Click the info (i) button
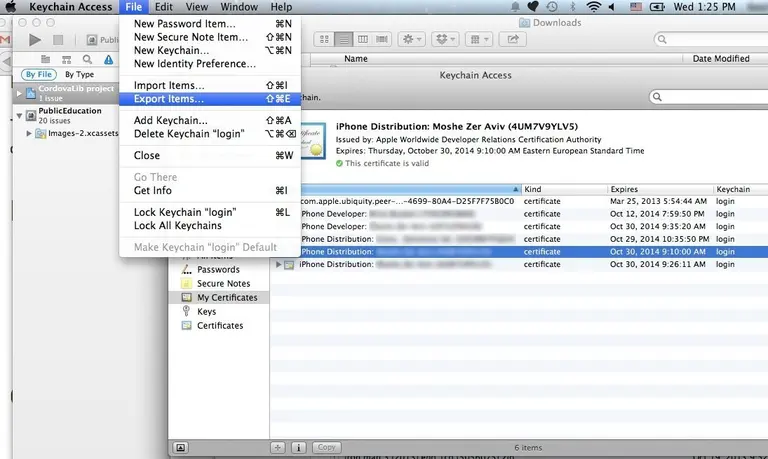The image size is (768, 459). 299,447
